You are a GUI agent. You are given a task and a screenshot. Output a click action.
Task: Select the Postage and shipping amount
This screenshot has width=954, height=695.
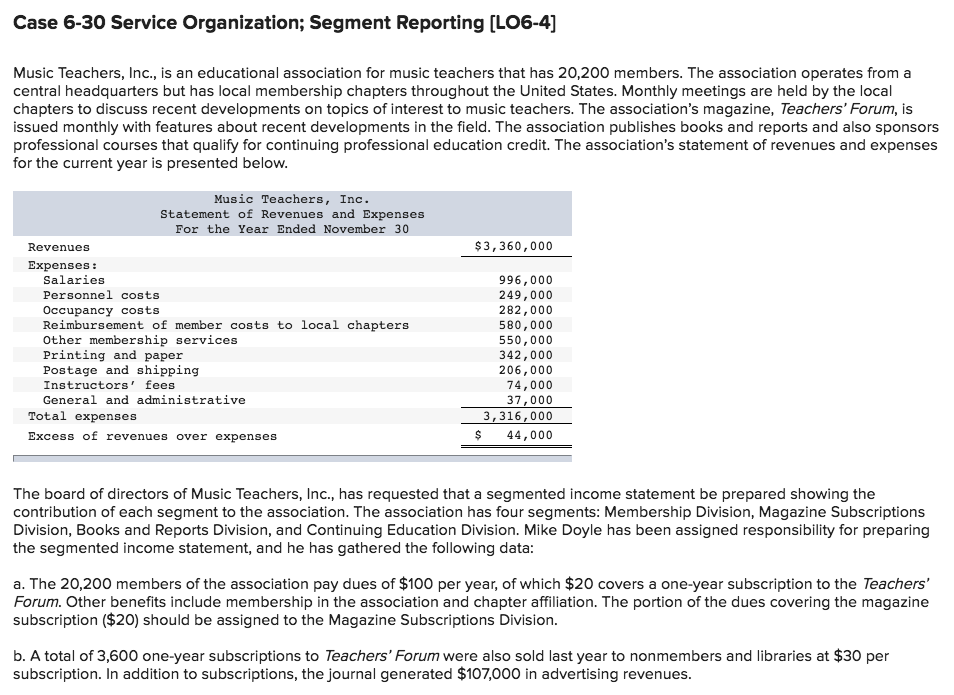click(x=527, y=370)
